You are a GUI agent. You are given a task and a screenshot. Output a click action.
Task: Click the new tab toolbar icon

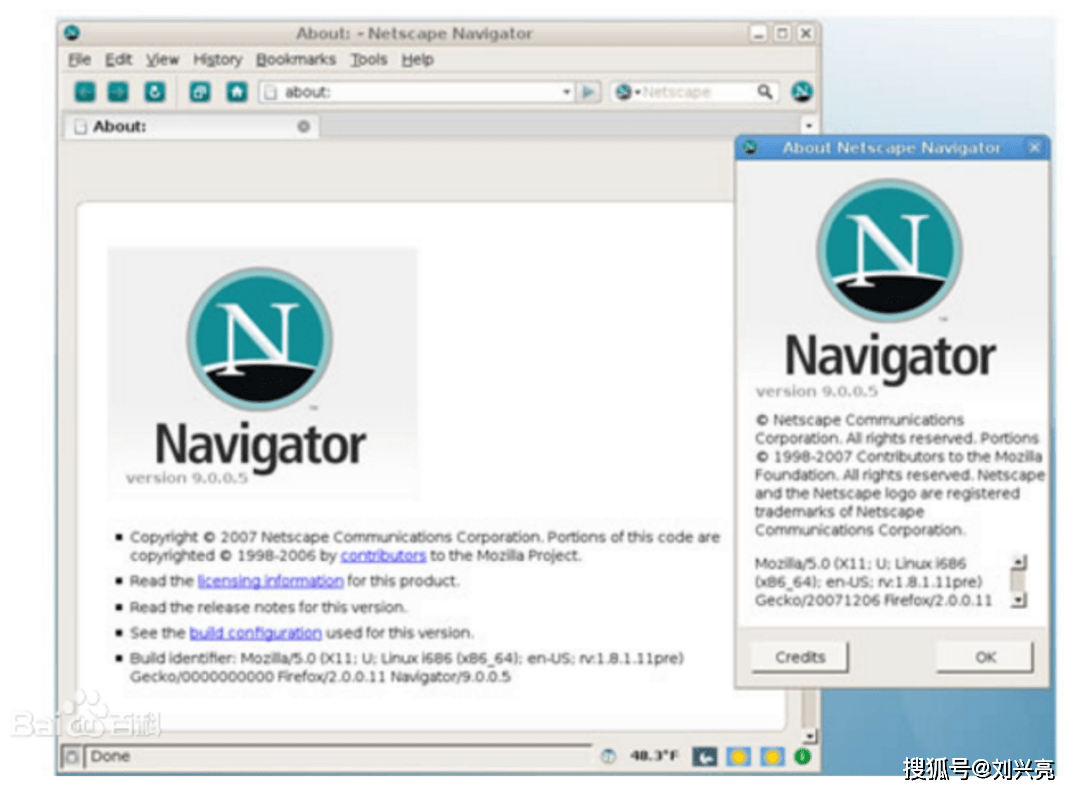pos(200,92)
